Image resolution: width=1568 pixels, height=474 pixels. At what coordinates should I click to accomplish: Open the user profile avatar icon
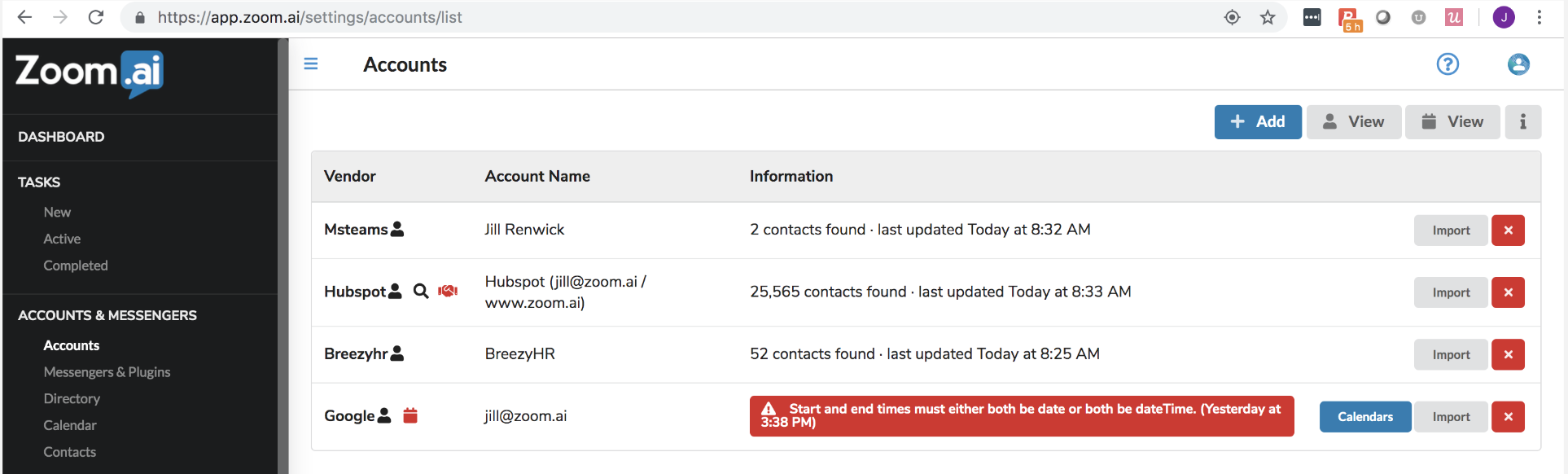click(1518, 64)
